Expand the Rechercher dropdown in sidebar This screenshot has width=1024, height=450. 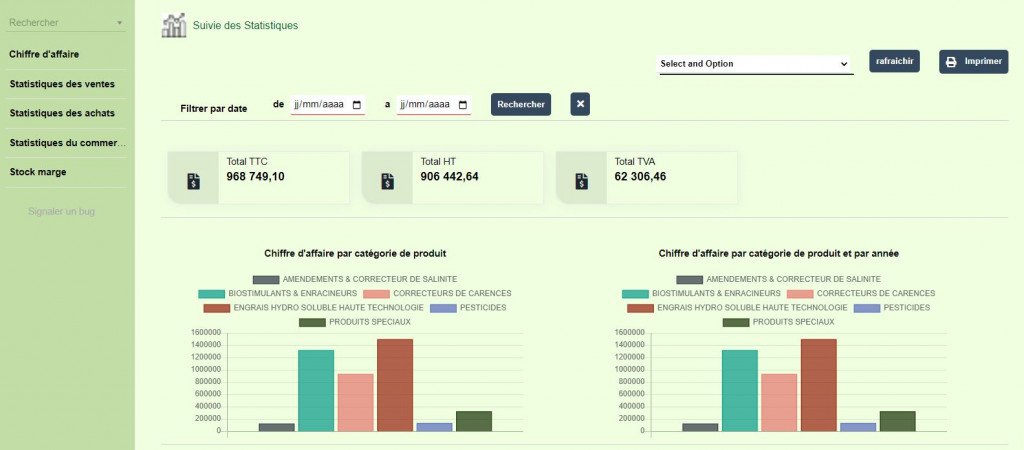point(119,22)
